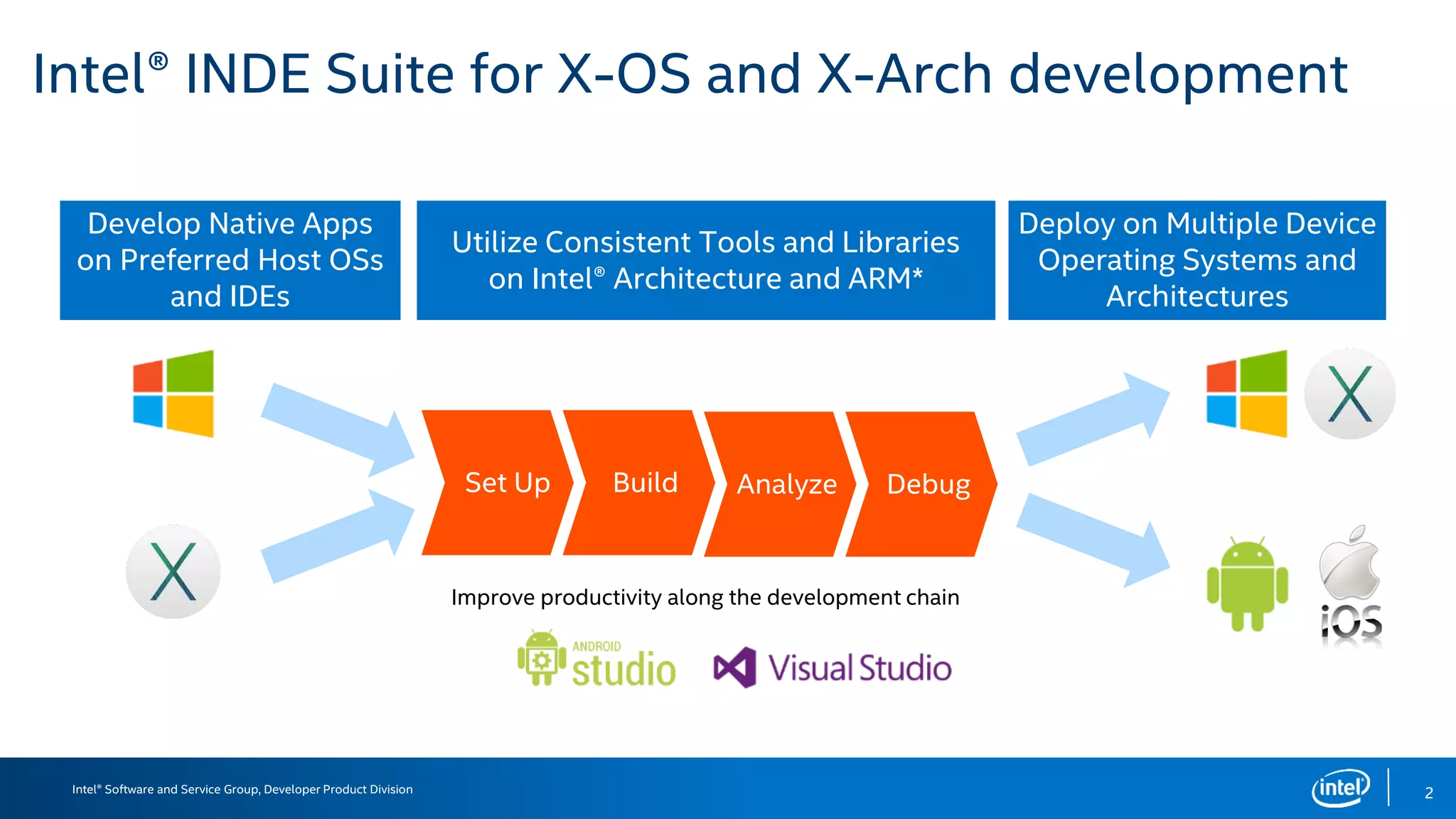Click the footer Developer Product Division text
The image size is (1456, 819).
(242, 789)
